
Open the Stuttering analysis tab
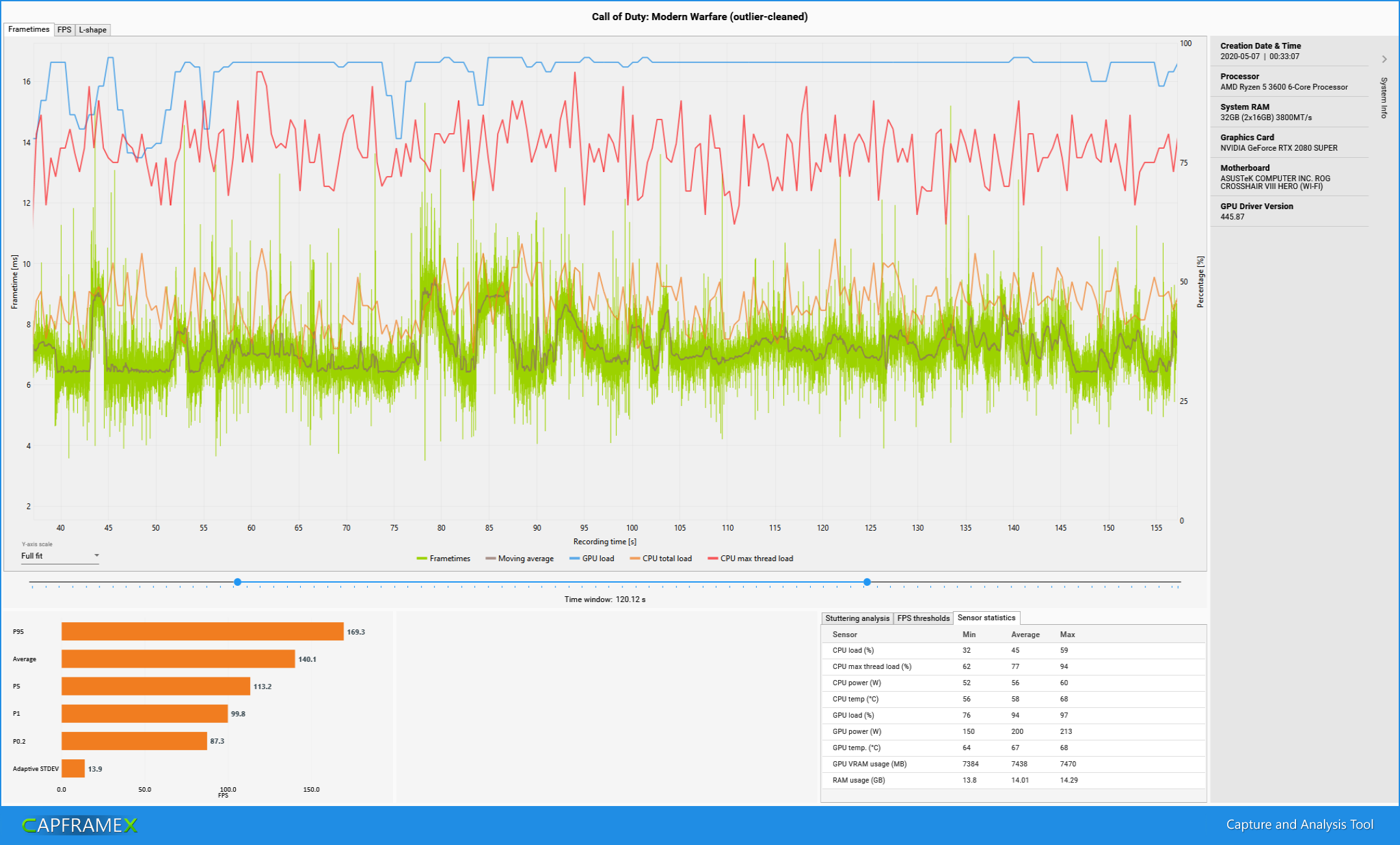tap(857, 618)
